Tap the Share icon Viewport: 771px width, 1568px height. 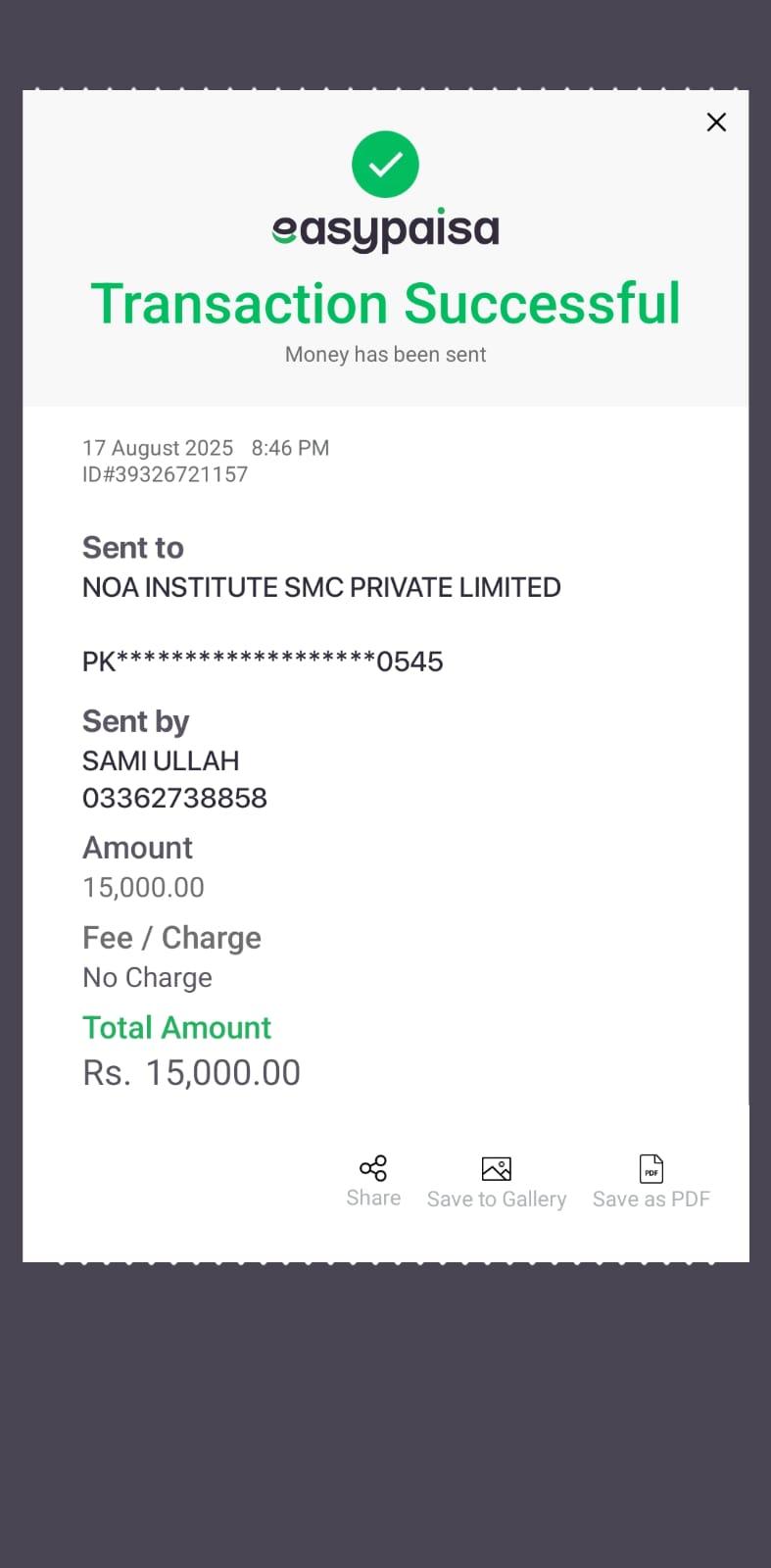tap(373, 1168)
